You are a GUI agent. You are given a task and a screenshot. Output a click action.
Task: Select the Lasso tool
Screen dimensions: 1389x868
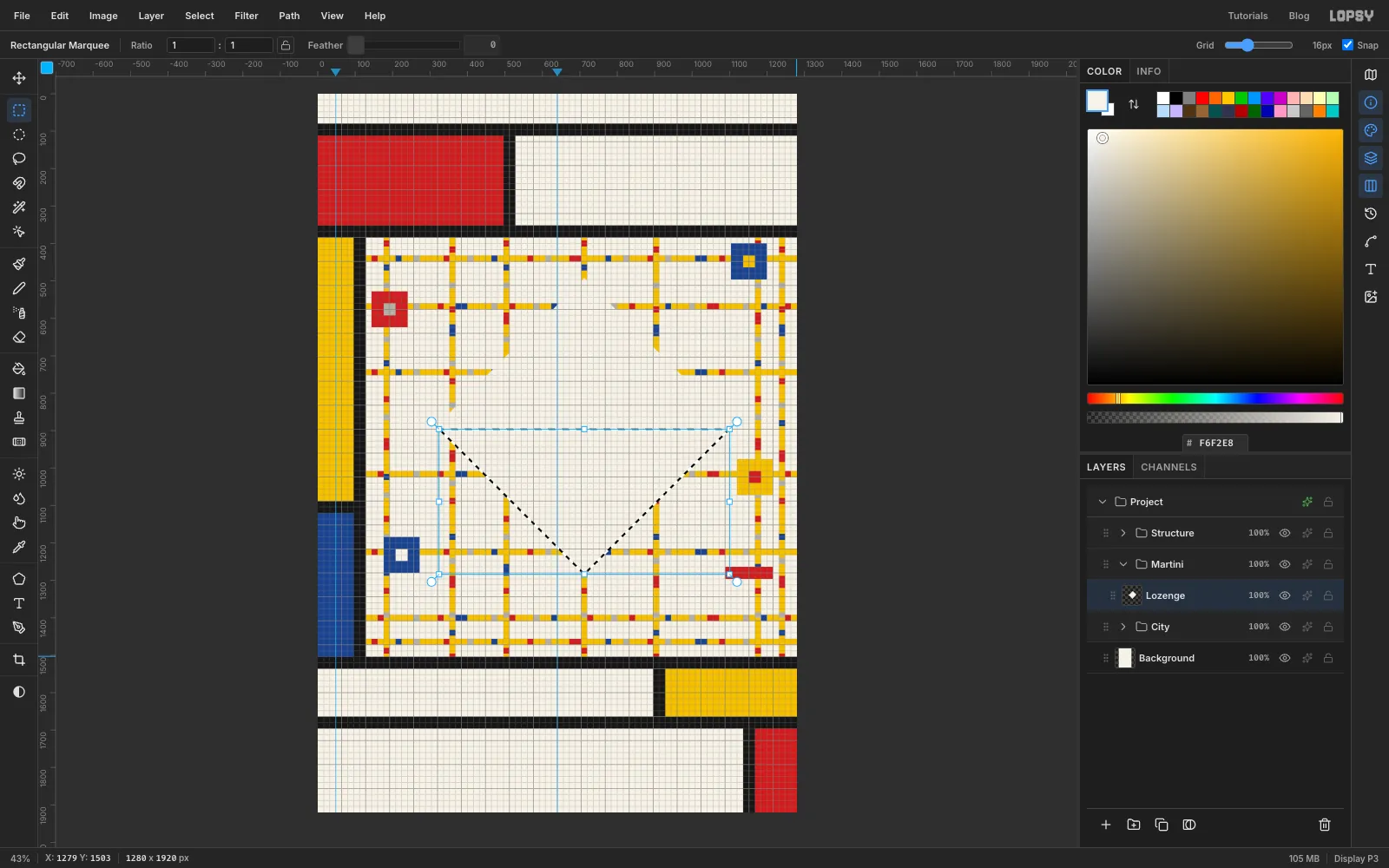click(x=19, y=159)
